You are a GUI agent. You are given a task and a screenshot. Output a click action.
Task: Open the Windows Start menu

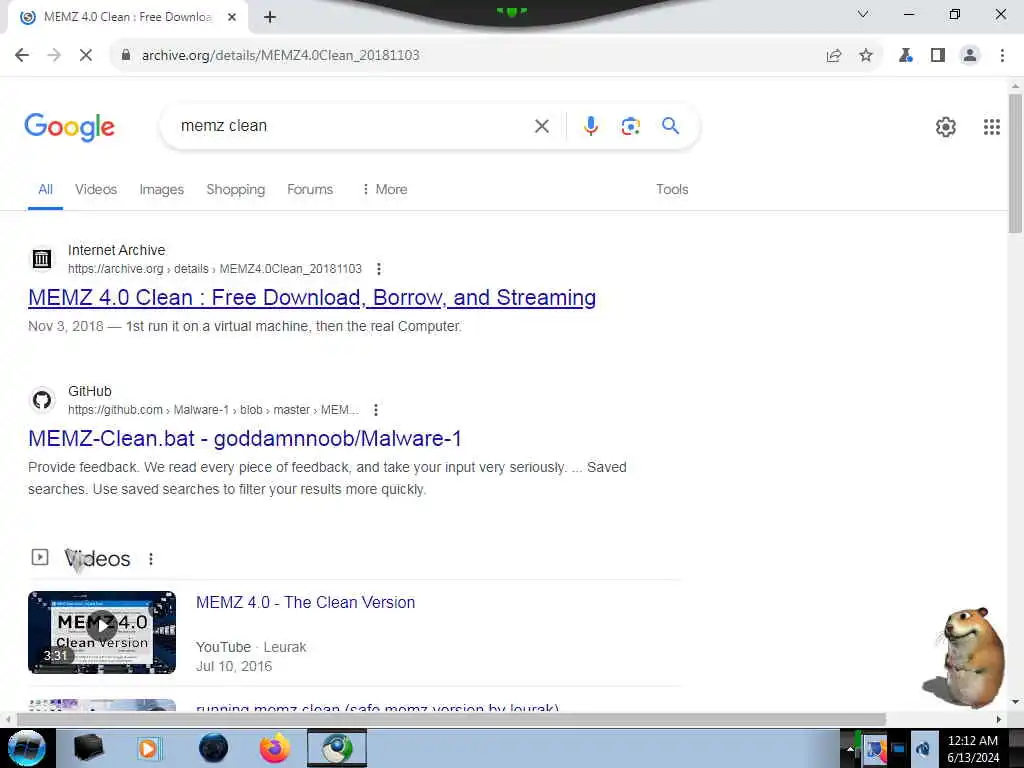(27, 748)
